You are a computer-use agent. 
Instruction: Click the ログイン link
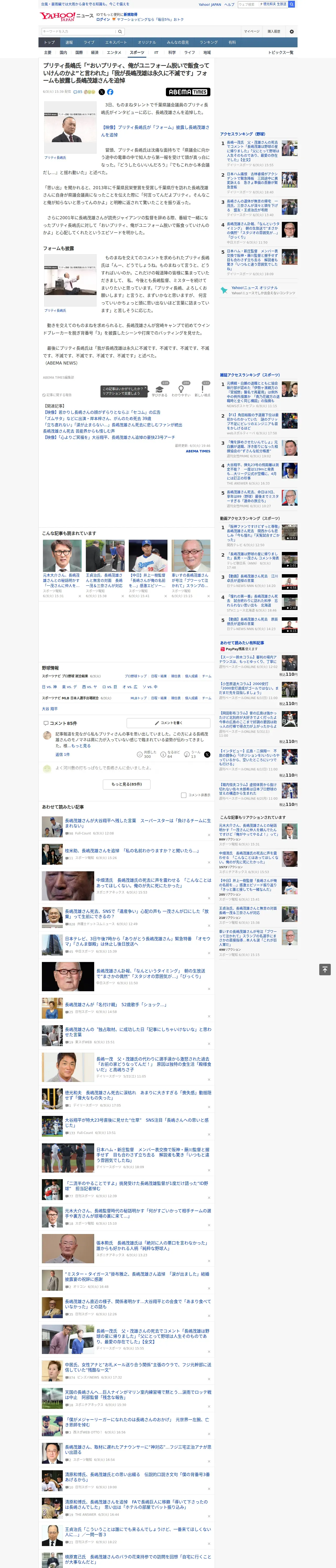point(103,20)
